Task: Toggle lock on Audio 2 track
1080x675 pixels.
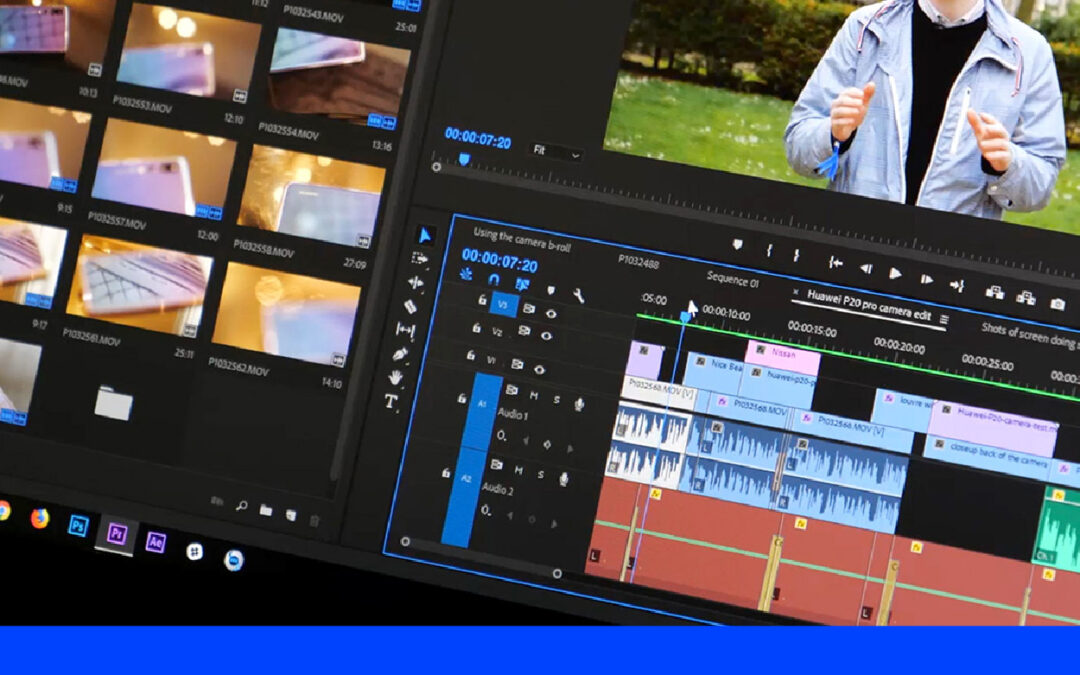Action: (x=446, y=472)
